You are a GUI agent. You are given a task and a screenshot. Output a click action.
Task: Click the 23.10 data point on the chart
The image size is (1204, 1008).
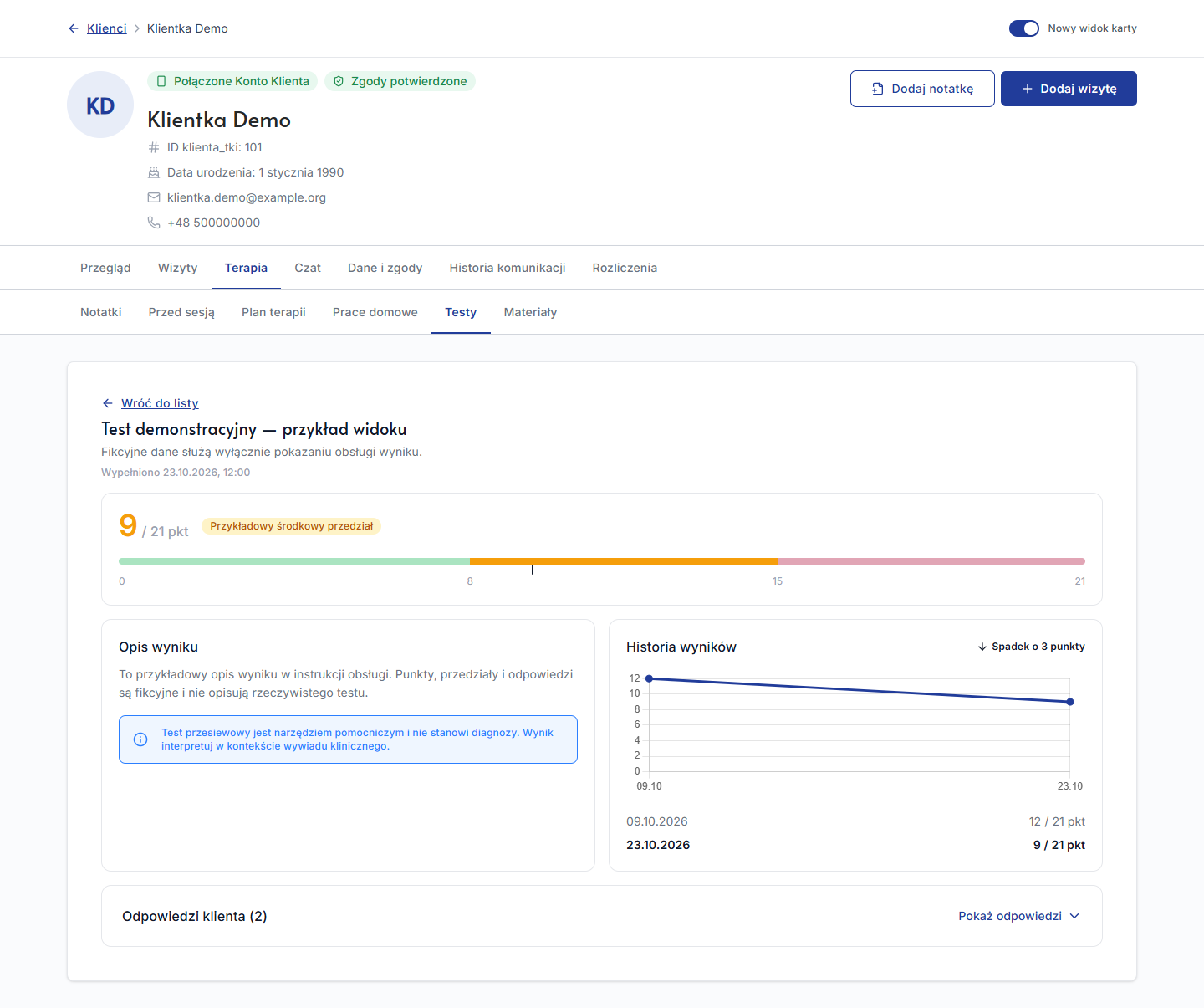[x=1070, y=702]
